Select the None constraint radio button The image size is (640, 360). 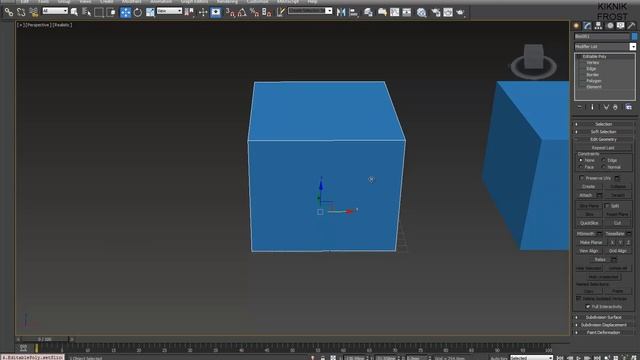point(581,160)
